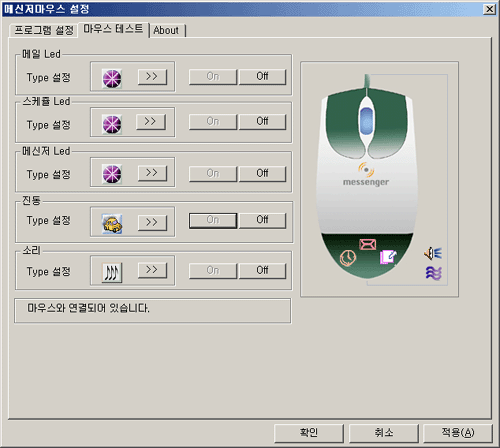Cycle 메신저 Led type with >> button
This screenshot has height=448, width=500.
pyautogui.click(x=152, y=173)
